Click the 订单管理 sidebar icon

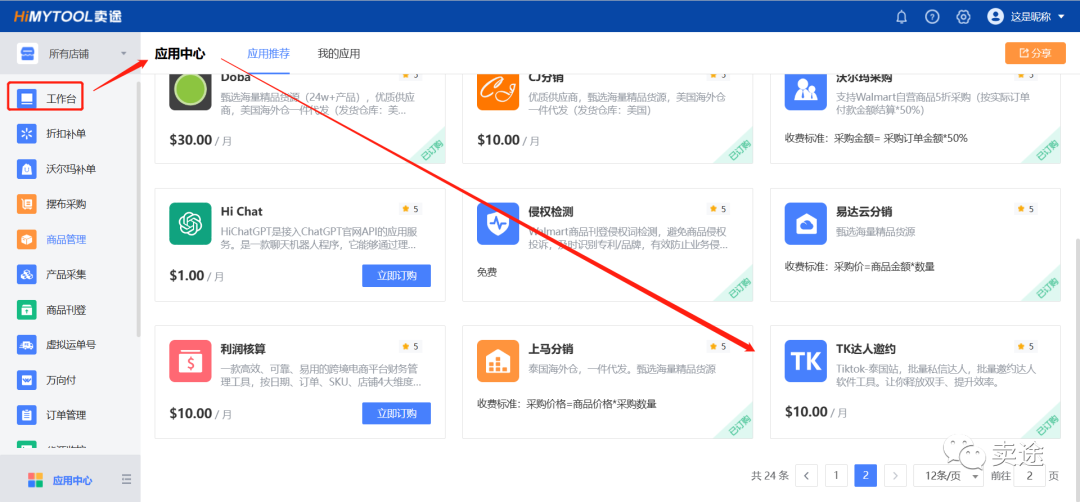27,415
